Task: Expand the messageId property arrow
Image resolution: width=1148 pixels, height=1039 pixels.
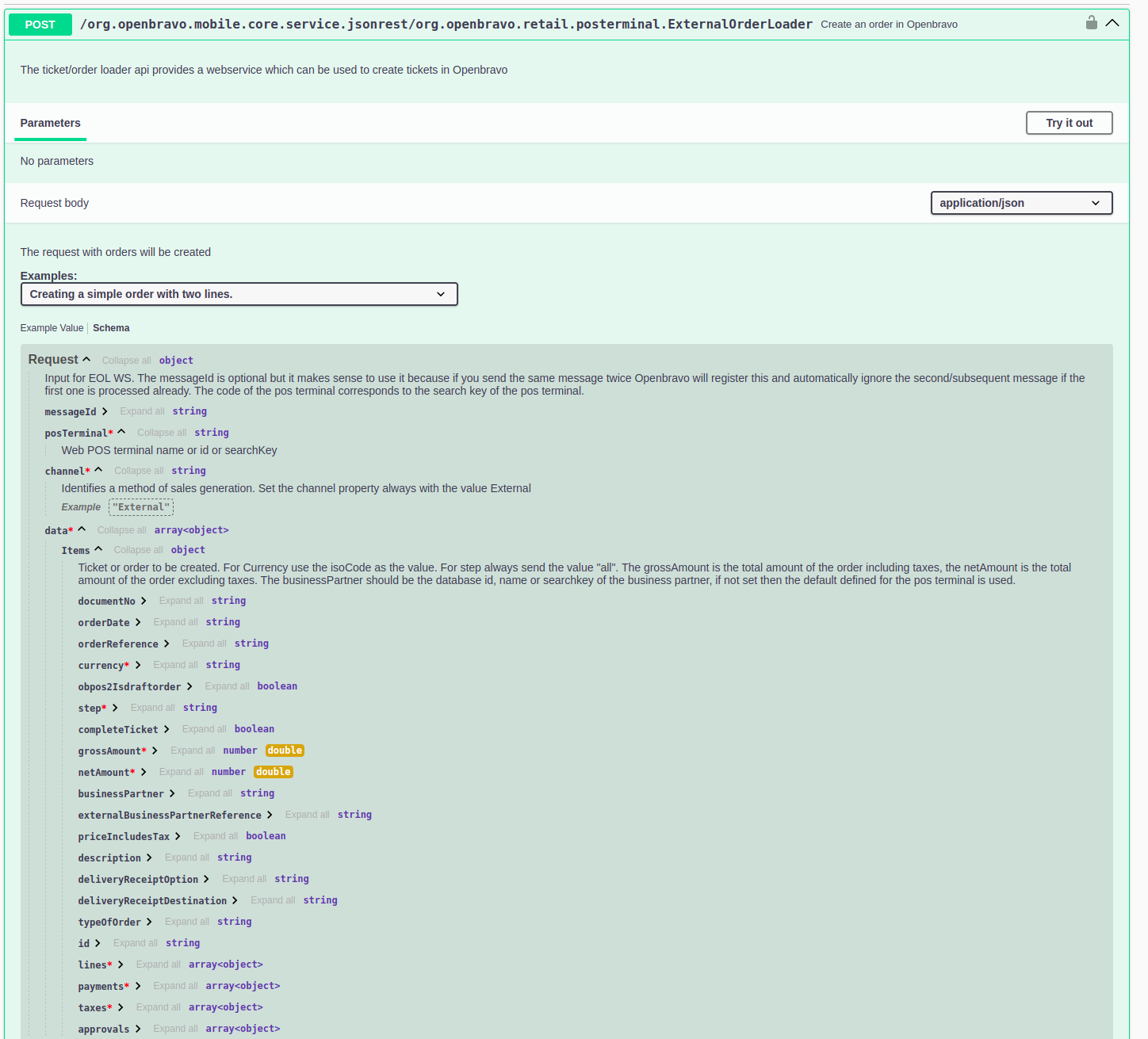Action: tap(105, 411)
